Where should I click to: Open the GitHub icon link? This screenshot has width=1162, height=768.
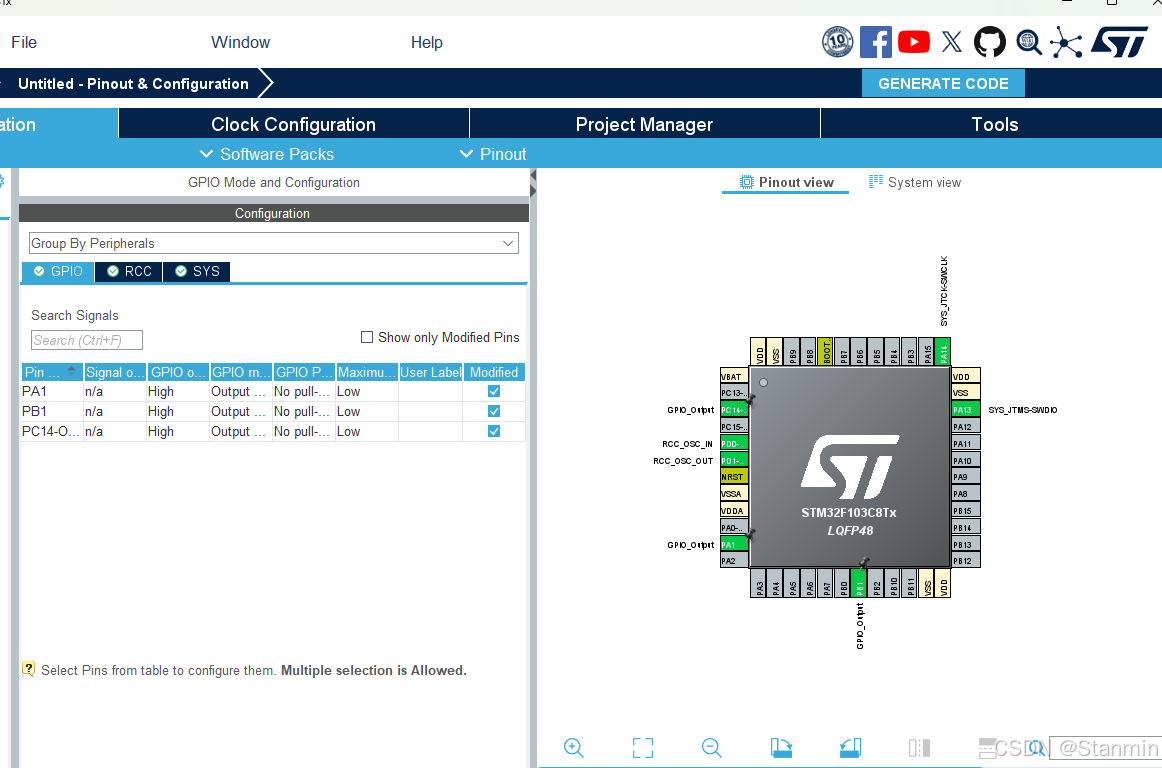click(989, 42)
